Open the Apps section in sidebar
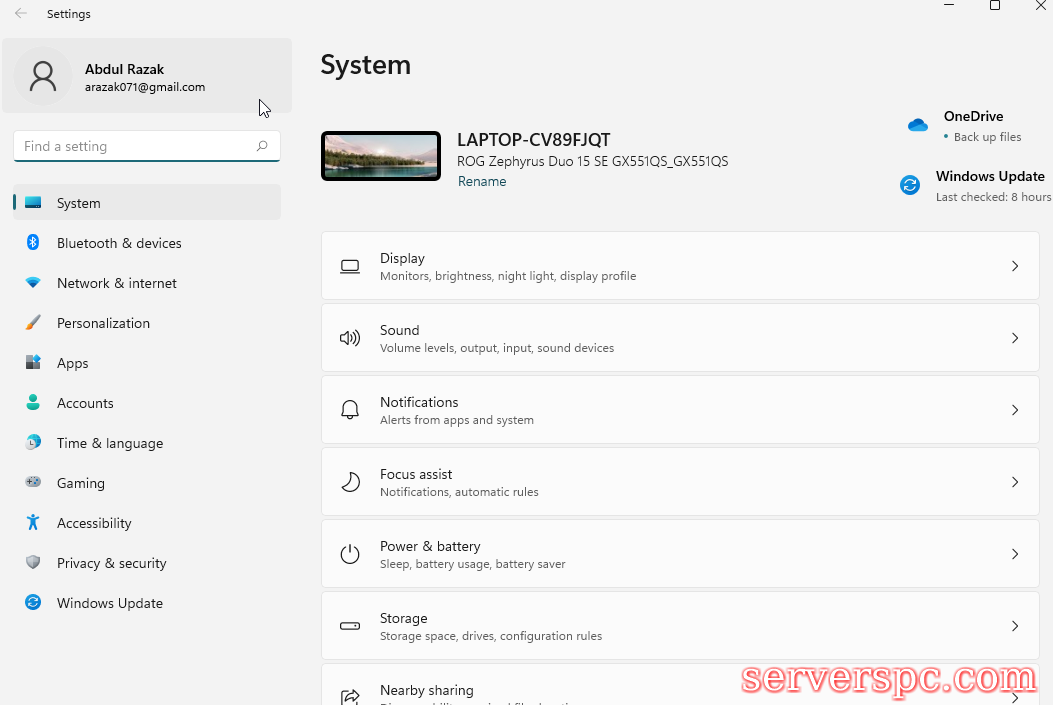Image resolution: width=1053 pixels, height=705 pixels. click(73, 363)
